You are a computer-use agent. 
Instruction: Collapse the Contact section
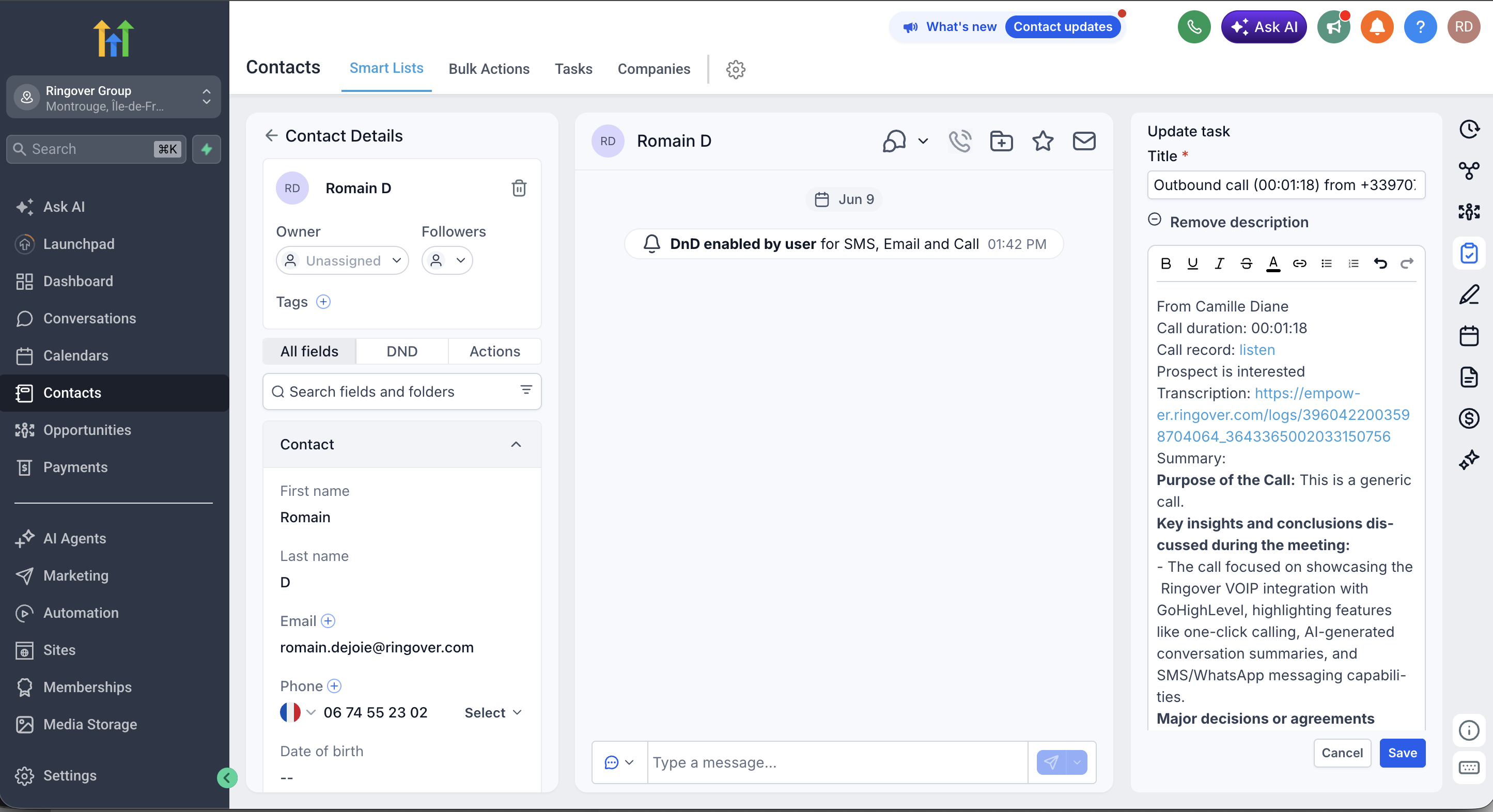515,445
